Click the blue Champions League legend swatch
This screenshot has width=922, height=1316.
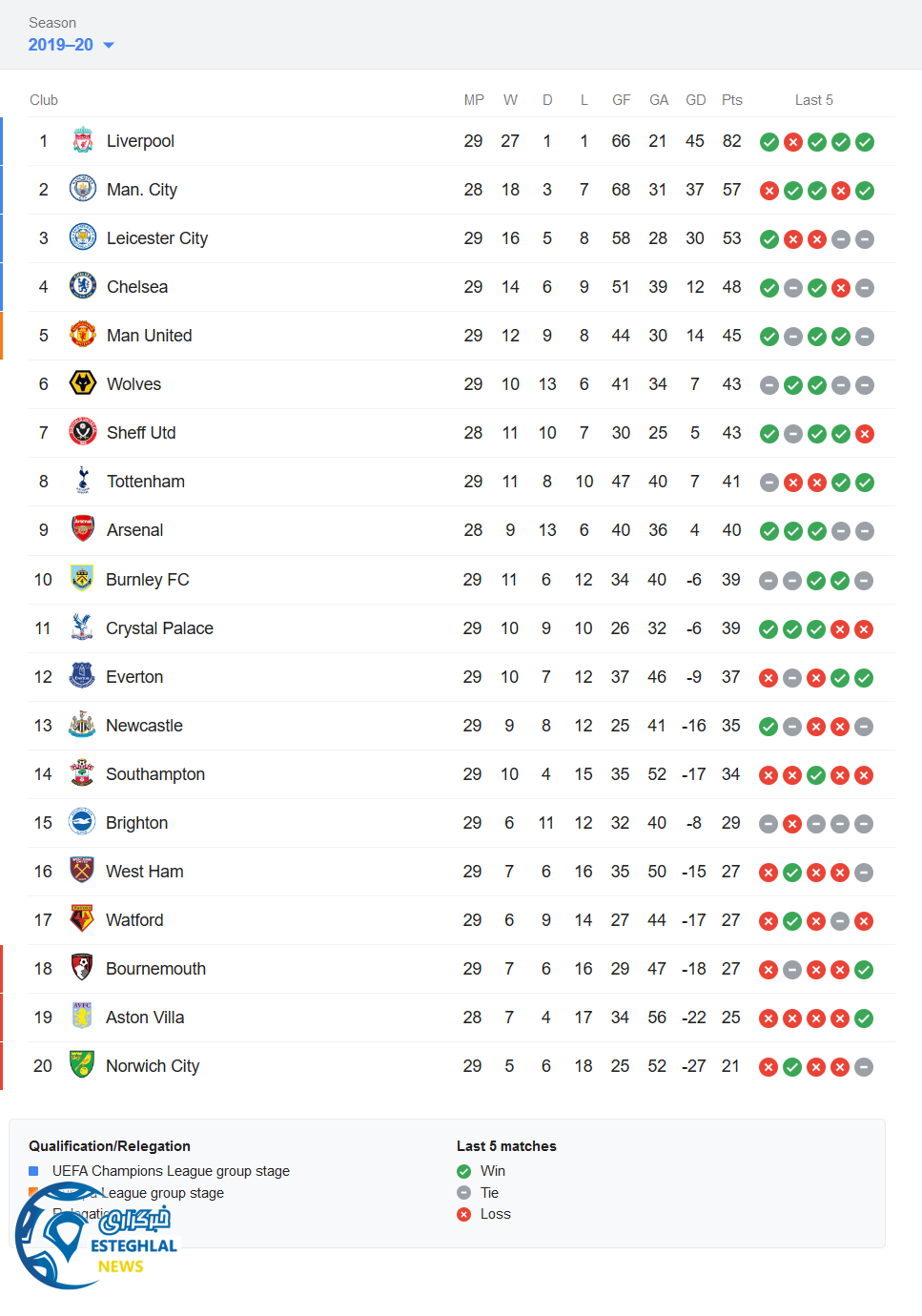33,1171
